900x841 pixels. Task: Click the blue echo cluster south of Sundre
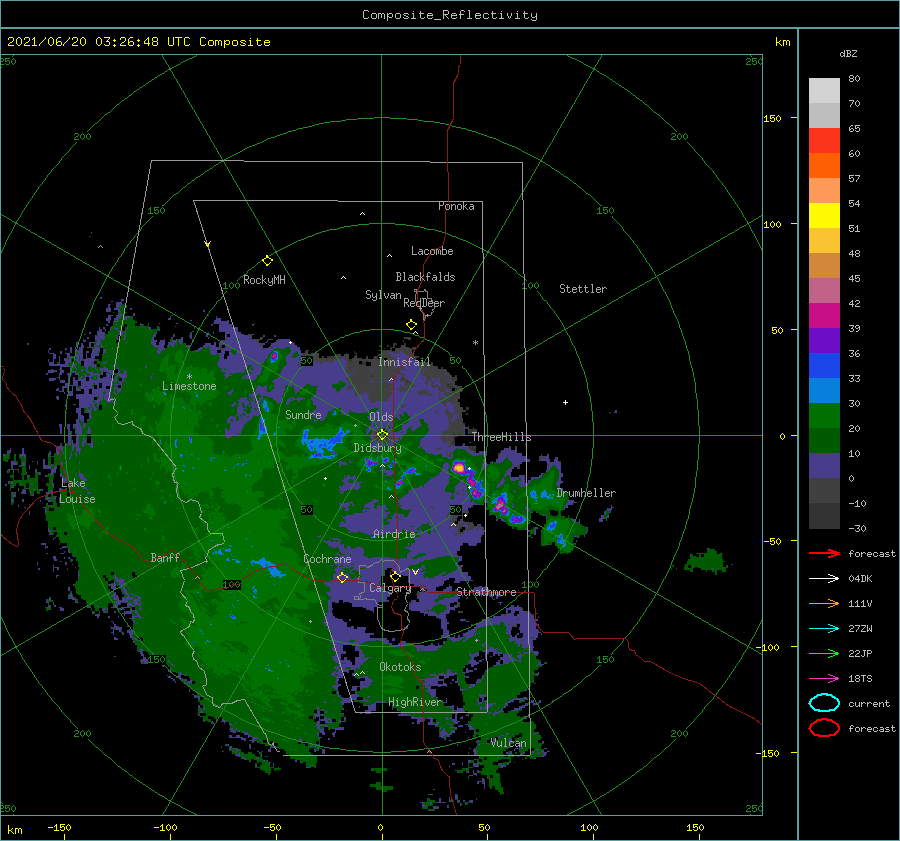coord(323,444)
